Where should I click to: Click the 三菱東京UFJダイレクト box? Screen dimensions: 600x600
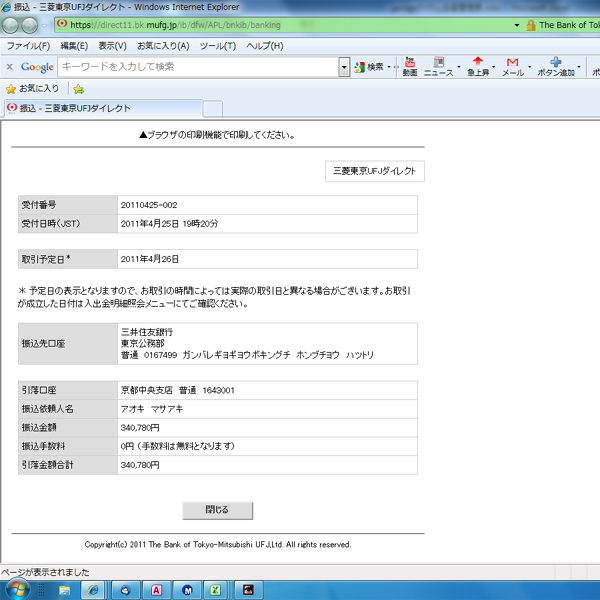click(375, 171)
